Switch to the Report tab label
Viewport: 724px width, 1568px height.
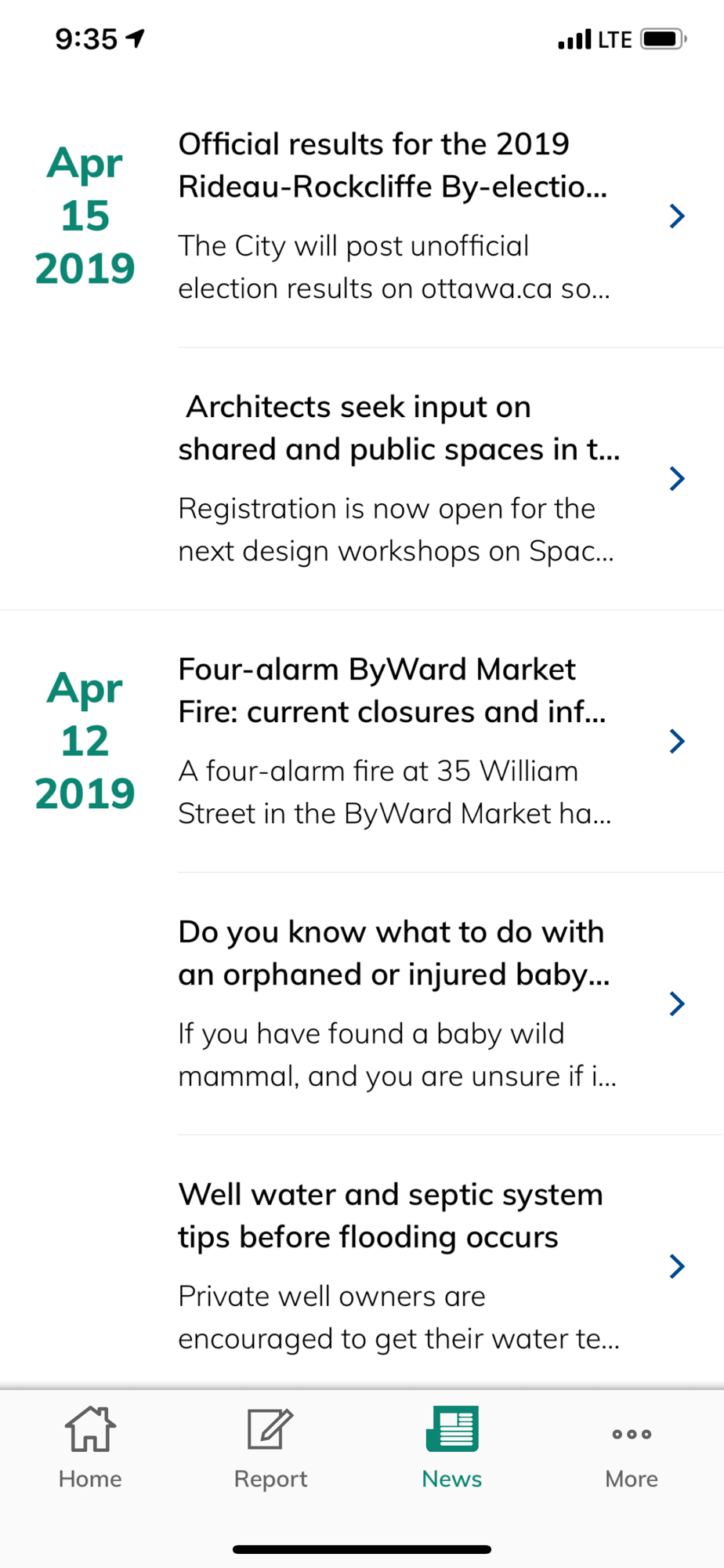(270, 1479)
